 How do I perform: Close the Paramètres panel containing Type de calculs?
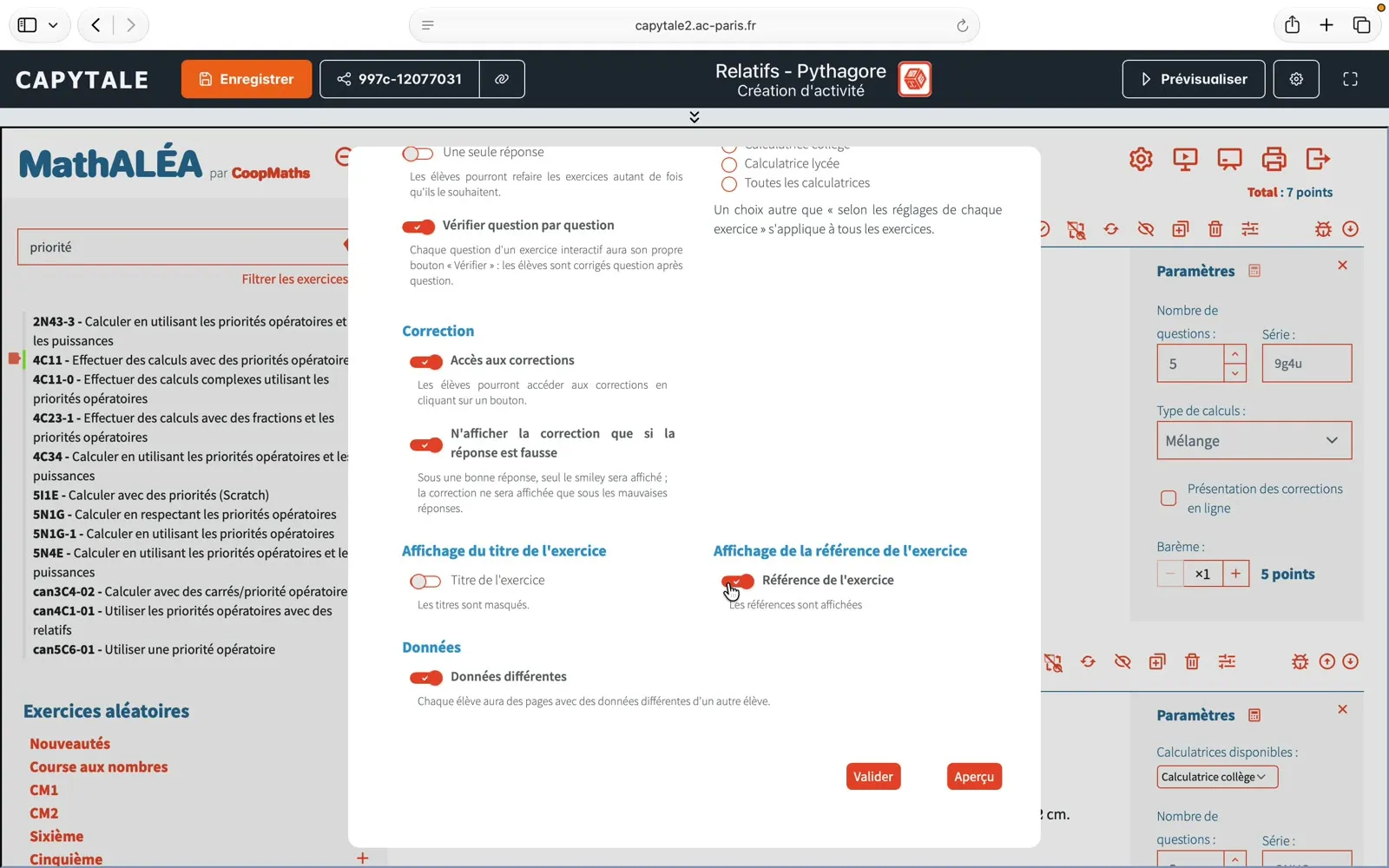1342,266
